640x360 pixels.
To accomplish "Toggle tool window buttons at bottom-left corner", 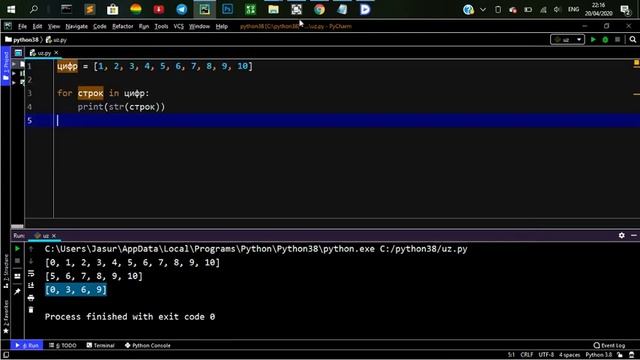I will pos(6,355).
